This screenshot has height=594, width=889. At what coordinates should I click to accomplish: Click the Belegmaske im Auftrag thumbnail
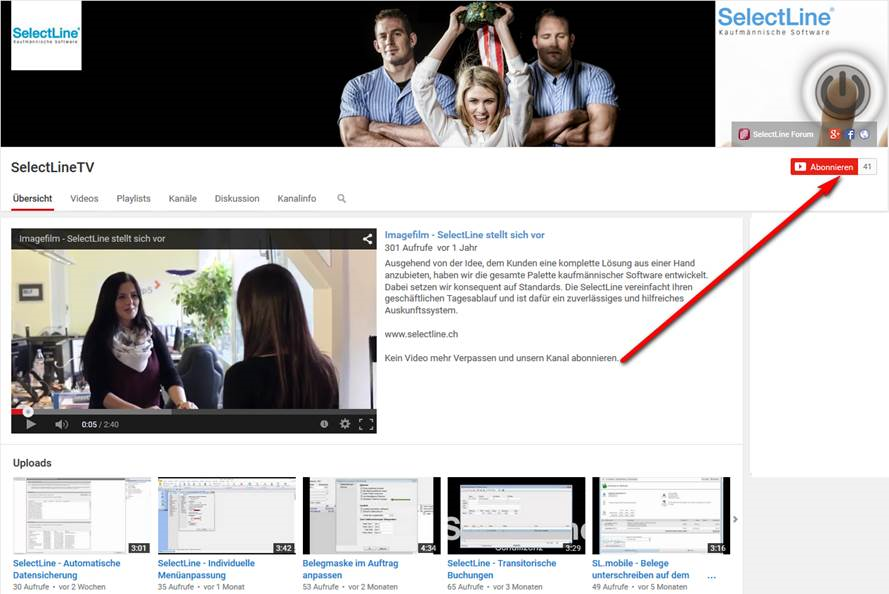tap(371, 516)
